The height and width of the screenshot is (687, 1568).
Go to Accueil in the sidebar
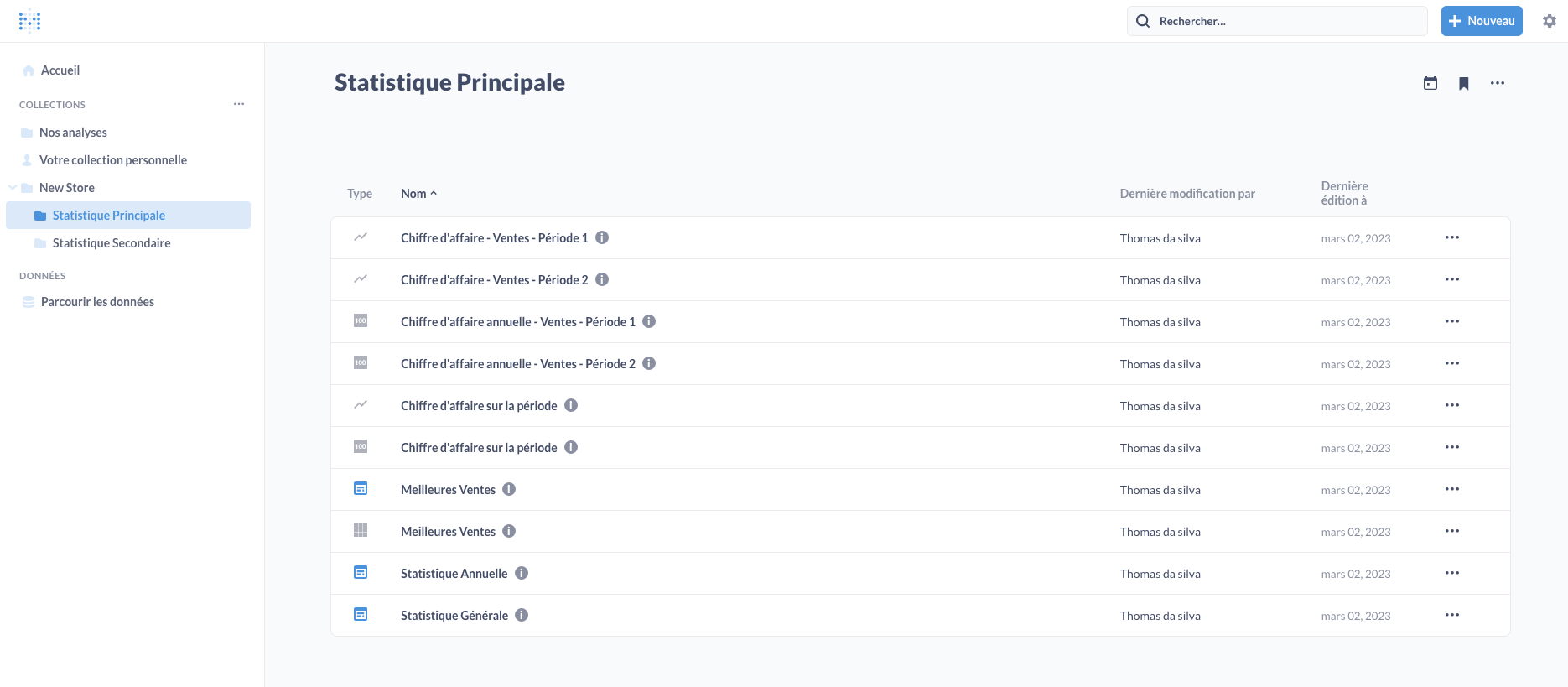pyautogui.click(x=60, y=70)
